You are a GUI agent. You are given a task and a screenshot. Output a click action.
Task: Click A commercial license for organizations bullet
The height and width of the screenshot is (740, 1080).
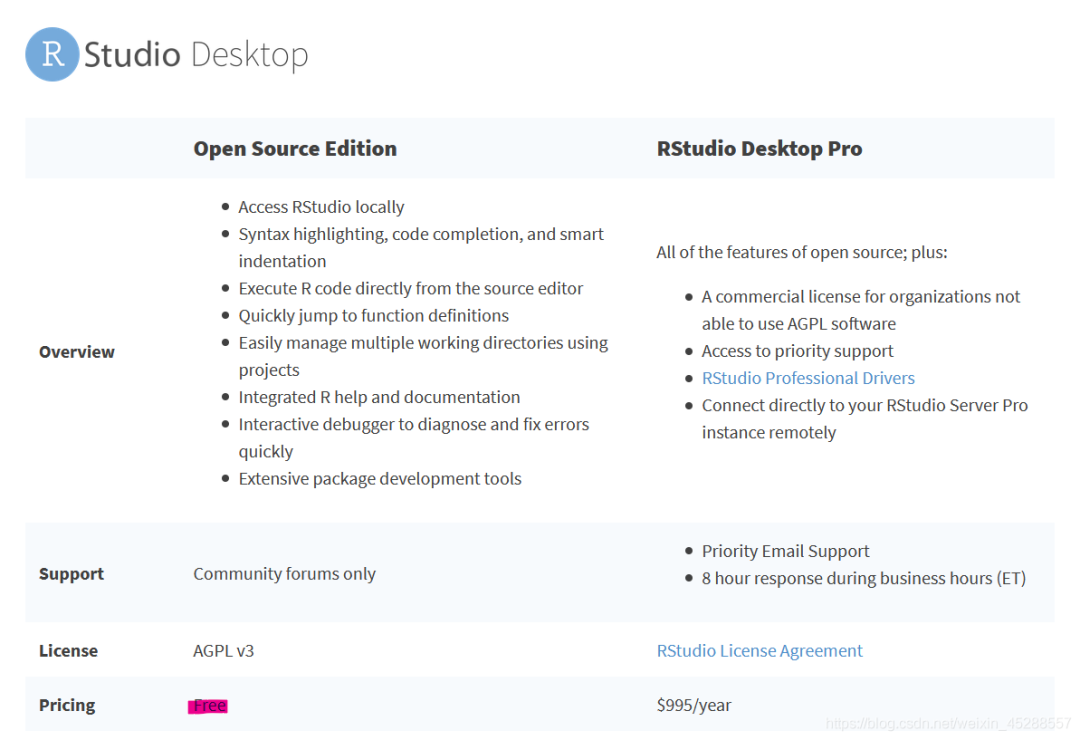[860, 310]
